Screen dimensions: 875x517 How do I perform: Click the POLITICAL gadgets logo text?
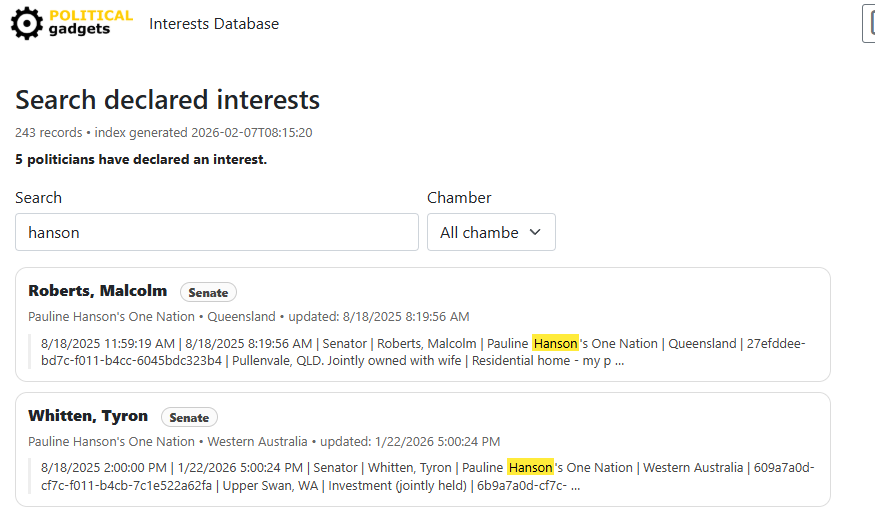[91, 22]
